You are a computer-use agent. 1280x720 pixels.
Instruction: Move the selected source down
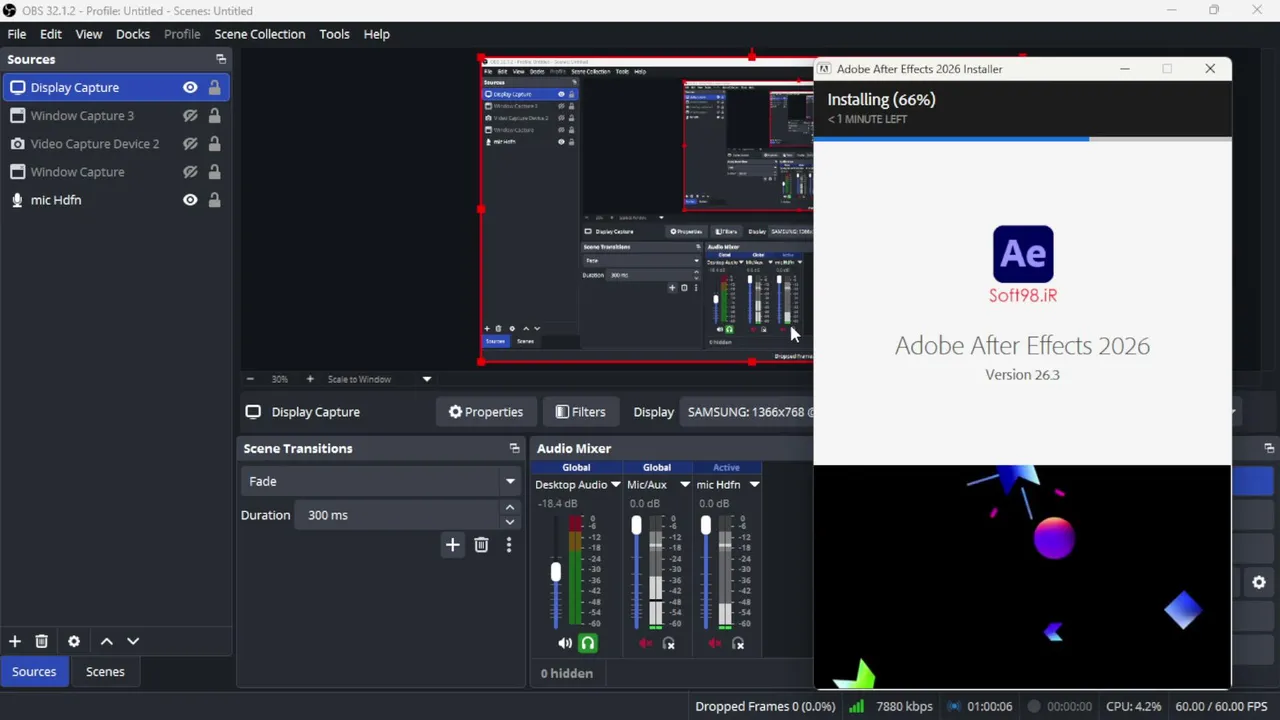click(x=133, y=641)
